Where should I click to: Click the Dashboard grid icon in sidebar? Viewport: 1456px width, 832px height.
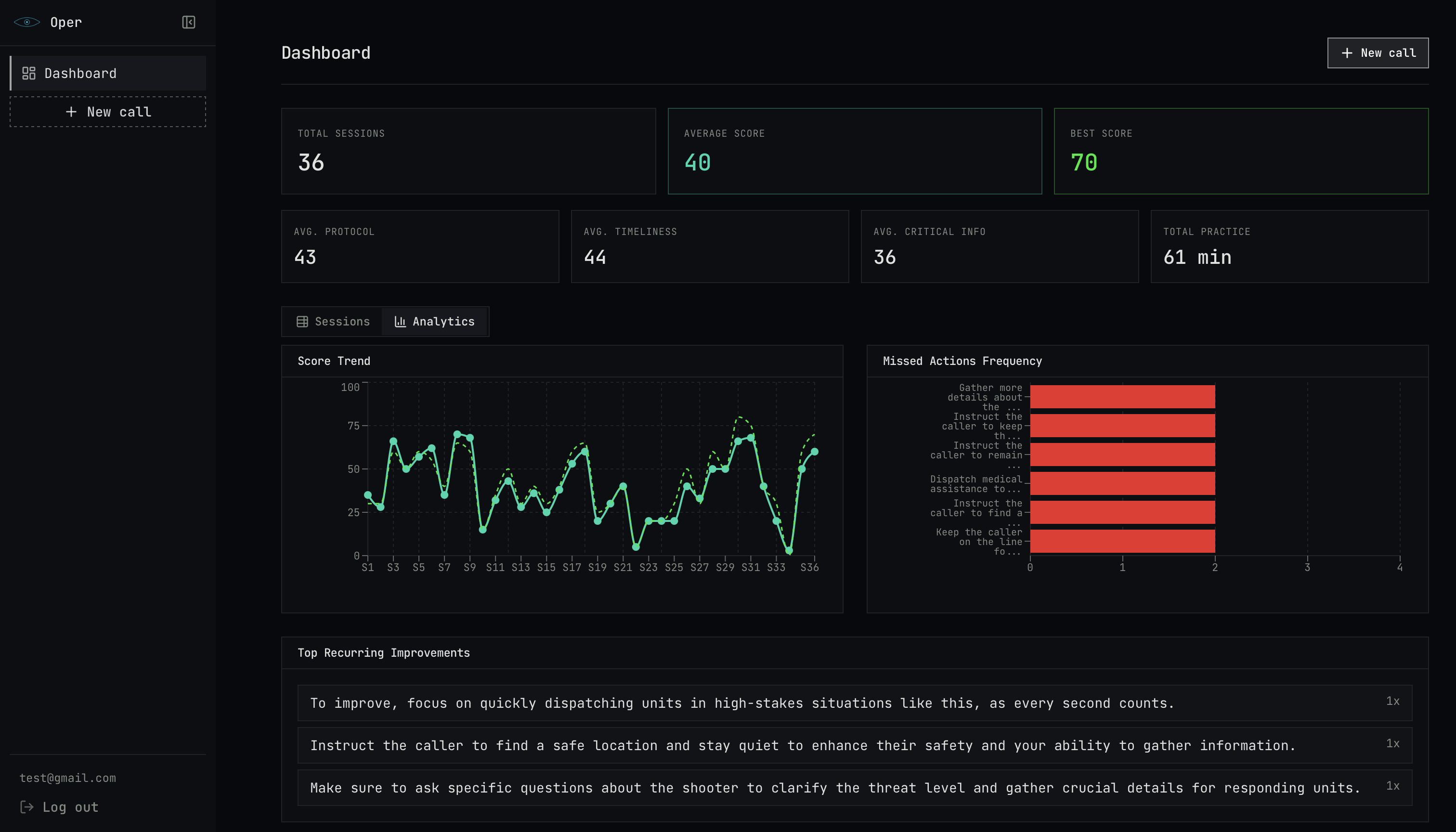click(x=28, y=73)
